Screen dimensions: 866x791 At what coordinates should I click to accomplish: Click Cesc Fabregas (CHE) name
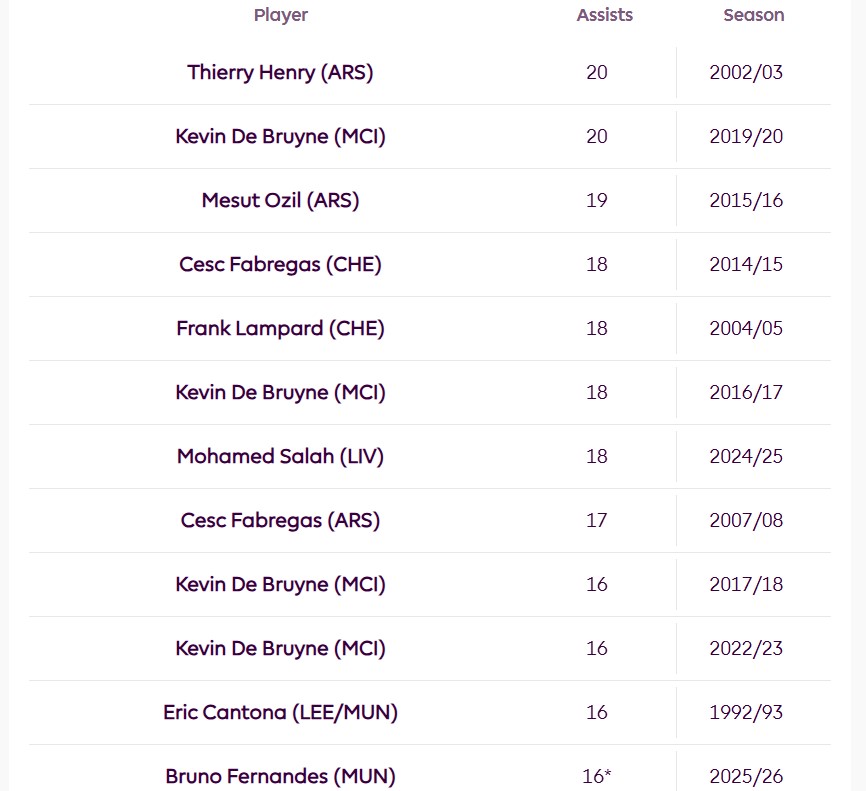[x=280, y=264]
